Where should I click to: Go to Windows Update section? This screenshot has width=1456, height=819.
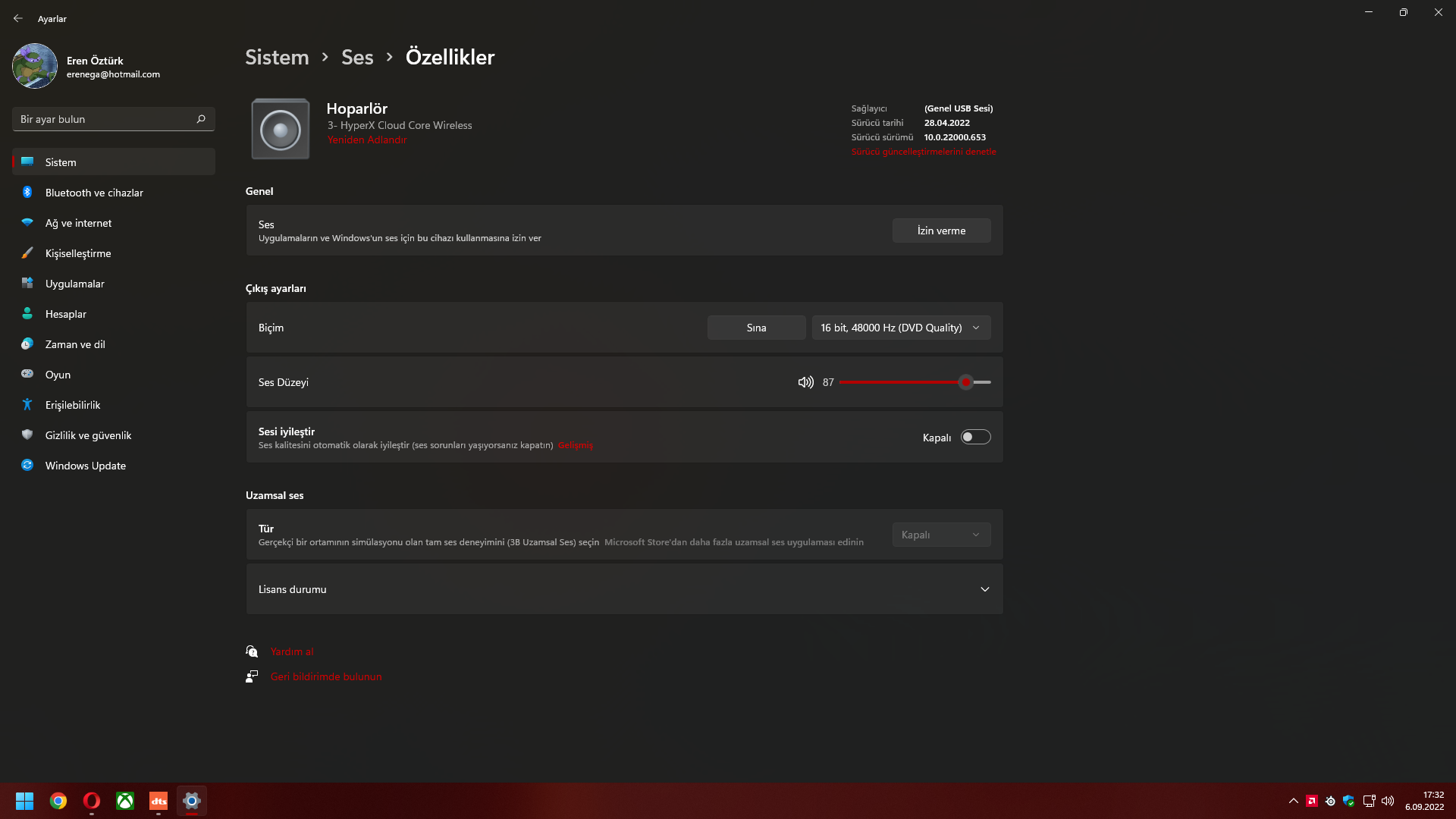point(85,466)
